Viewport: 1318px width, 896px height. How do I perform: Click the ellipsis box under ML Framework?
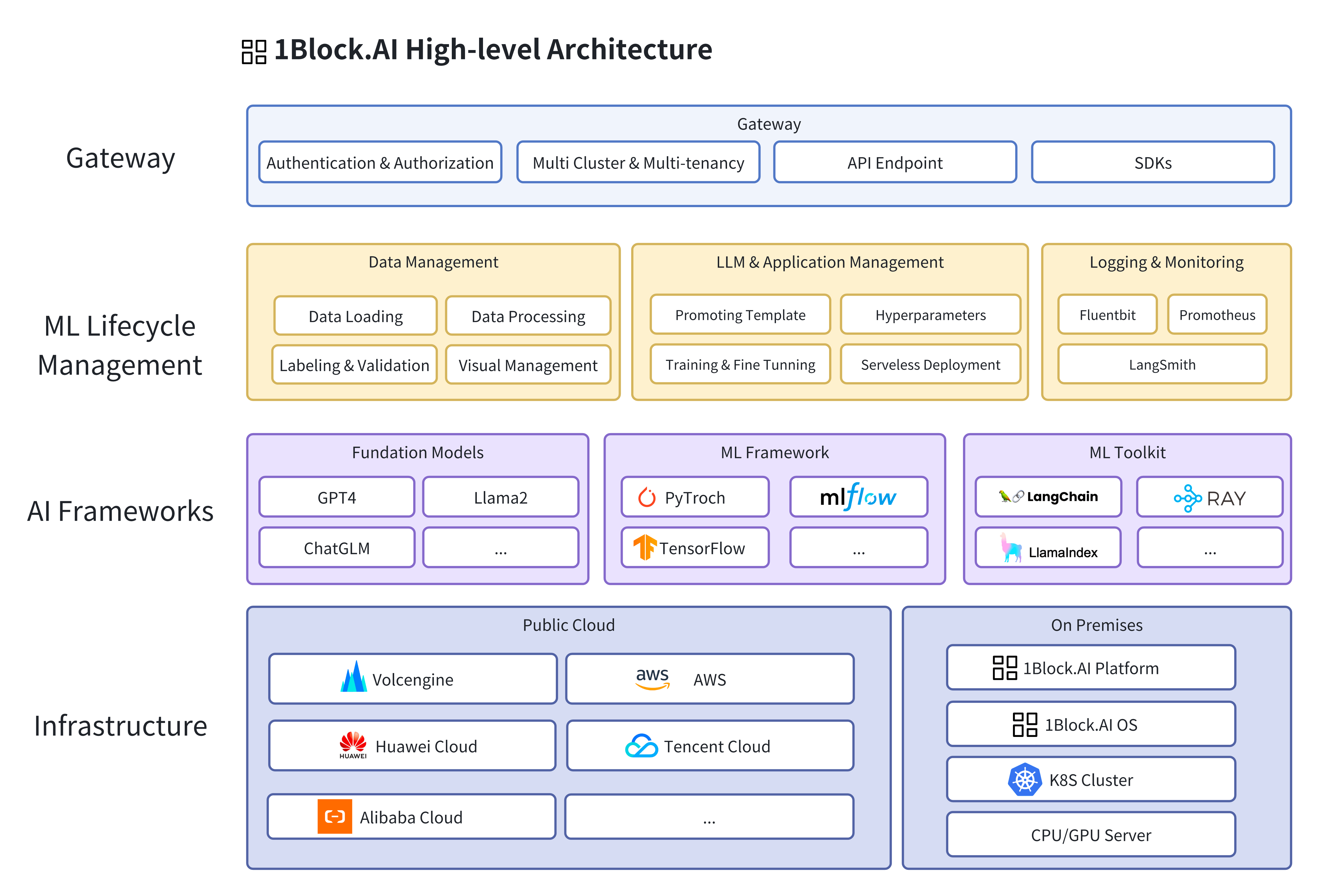click(x=859, y=547)
